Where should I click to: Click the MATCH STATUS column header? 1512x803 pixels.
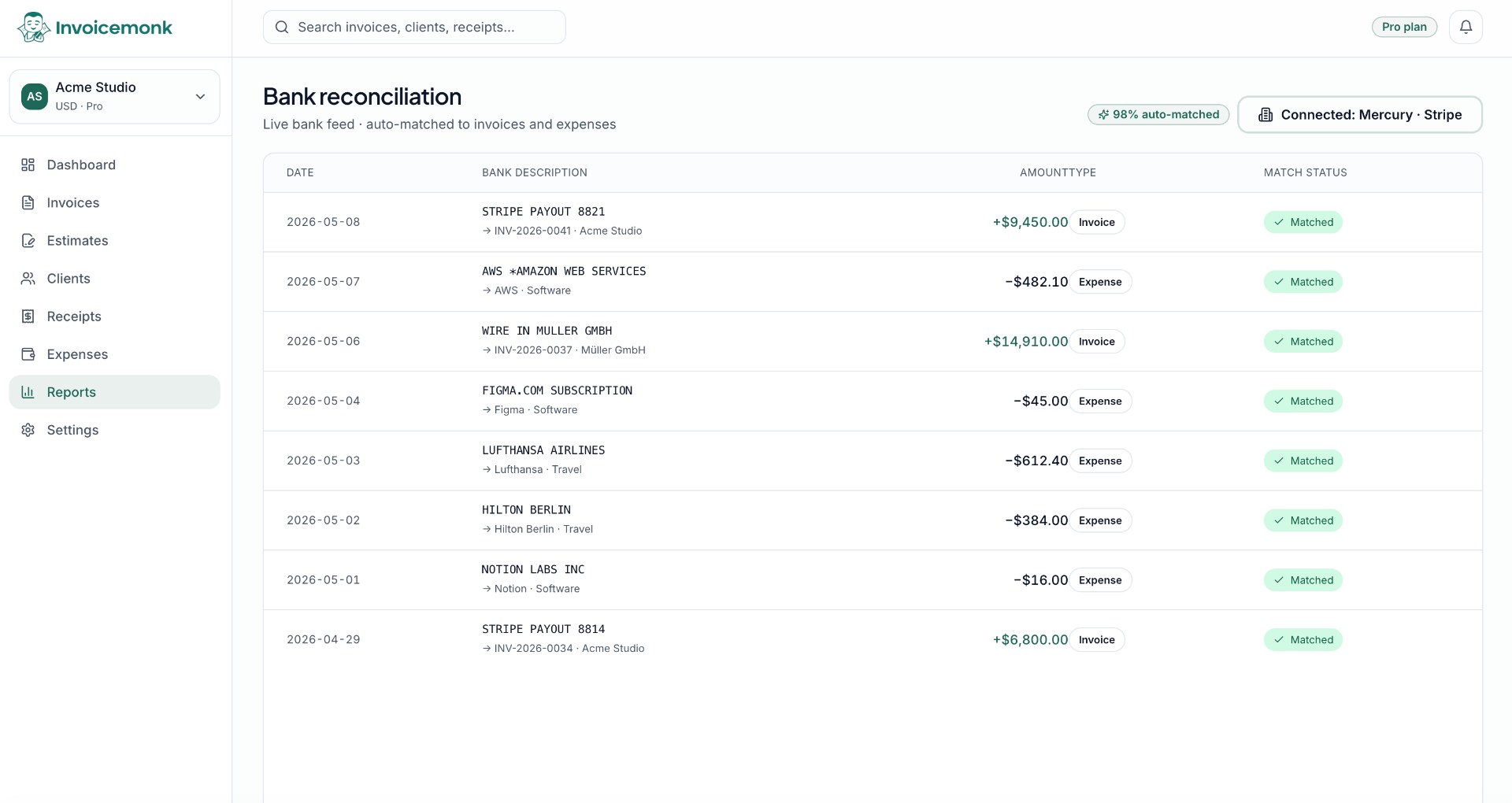tap(1306, 172)
